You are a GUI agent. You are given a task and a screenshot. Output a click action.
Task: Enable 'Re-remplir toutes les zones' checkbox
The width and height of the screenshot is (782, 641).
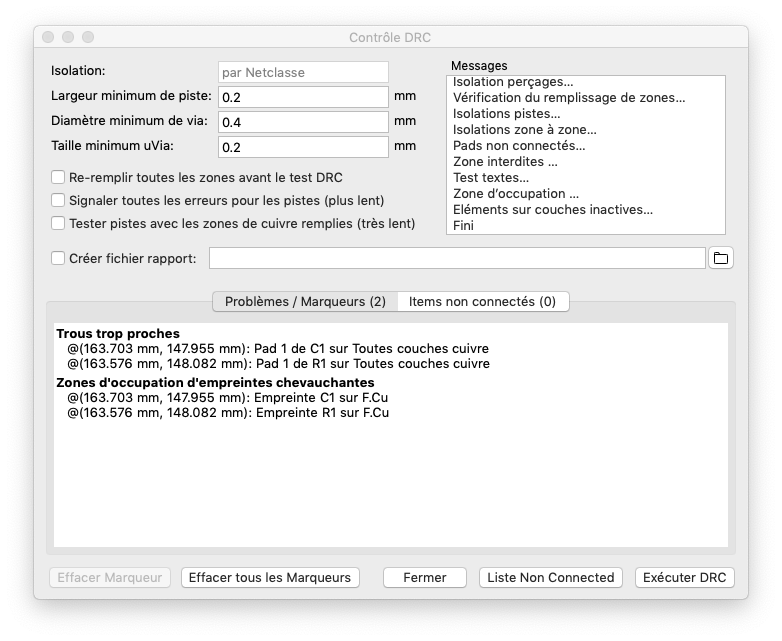point(59,177)
